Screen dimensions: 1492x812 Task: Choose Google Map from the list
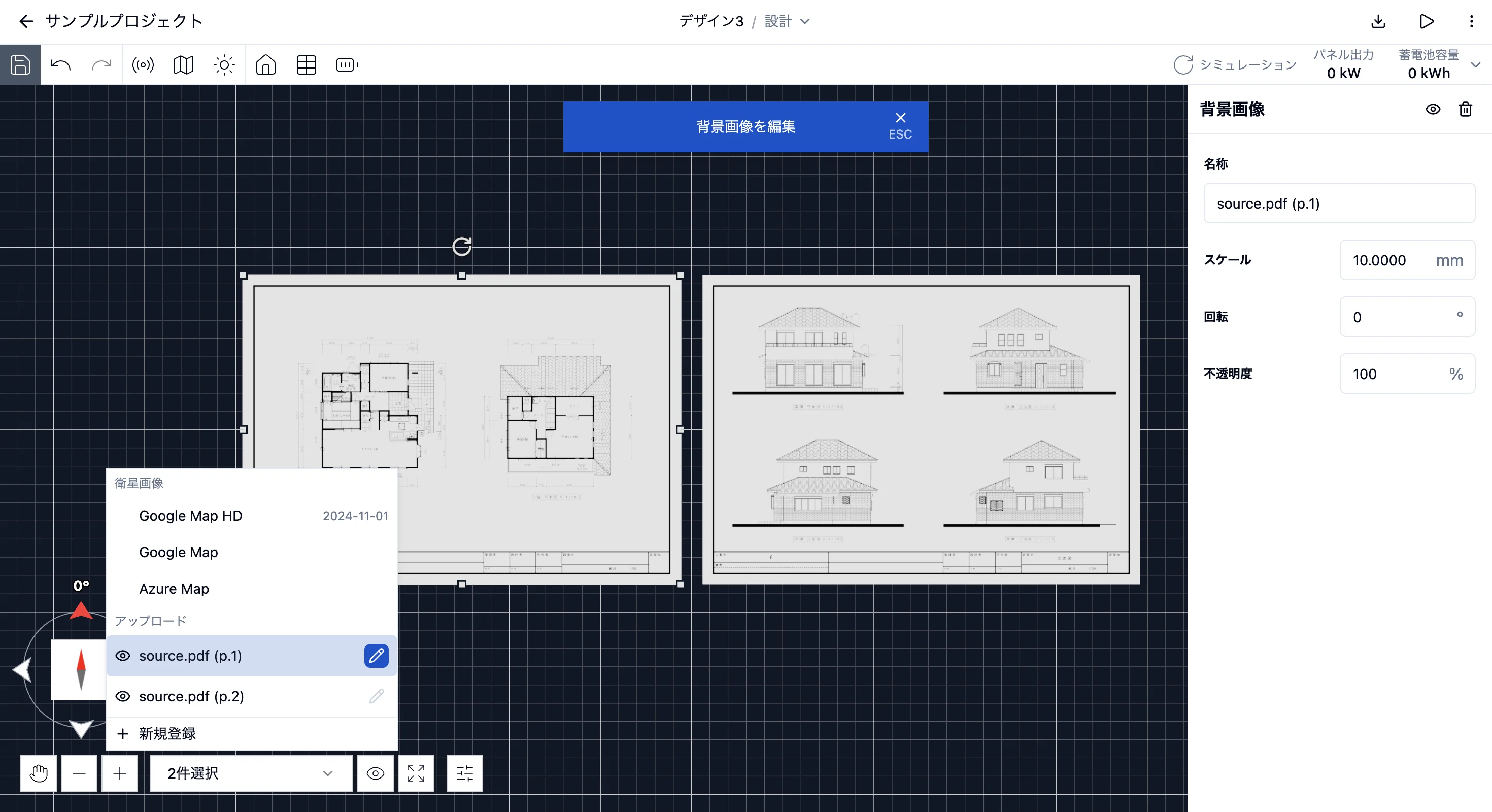[x=251, y=552]
